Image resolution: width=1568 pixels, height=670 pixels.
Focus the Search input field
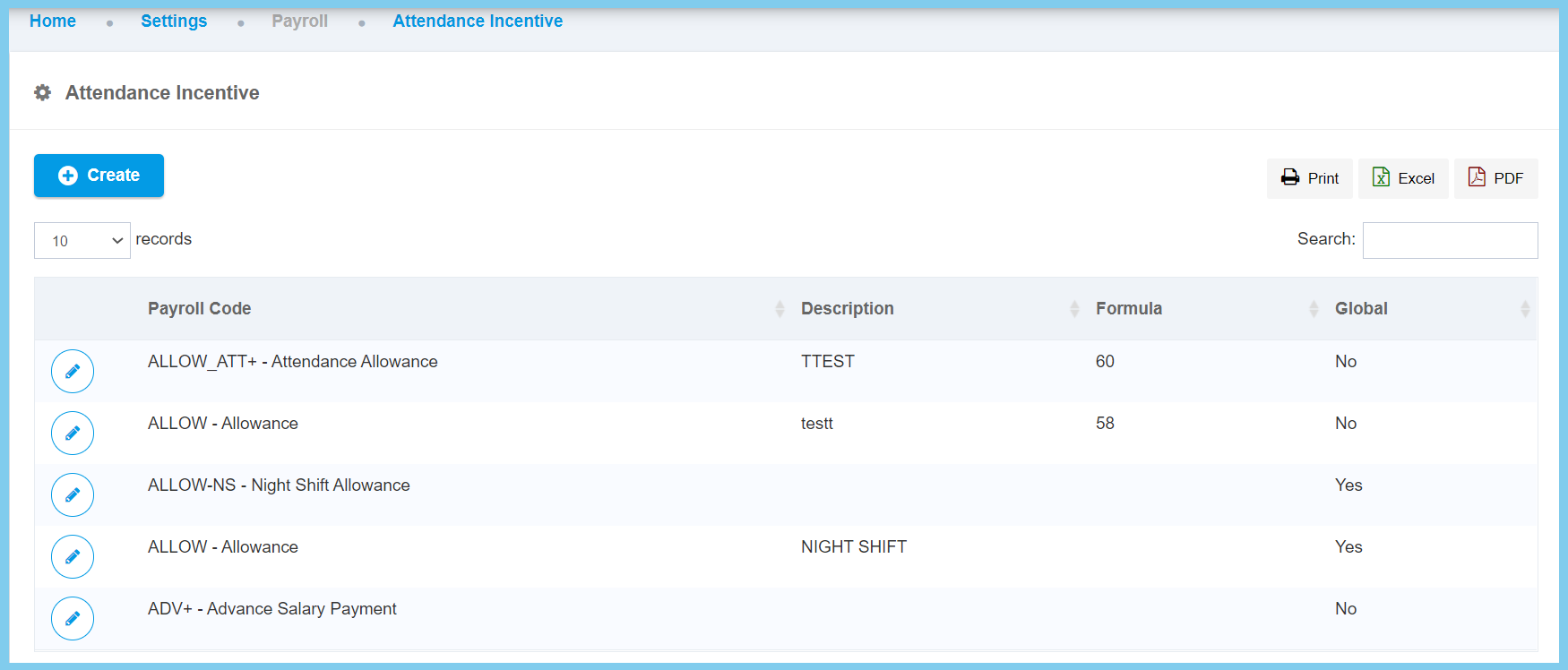1450,241
